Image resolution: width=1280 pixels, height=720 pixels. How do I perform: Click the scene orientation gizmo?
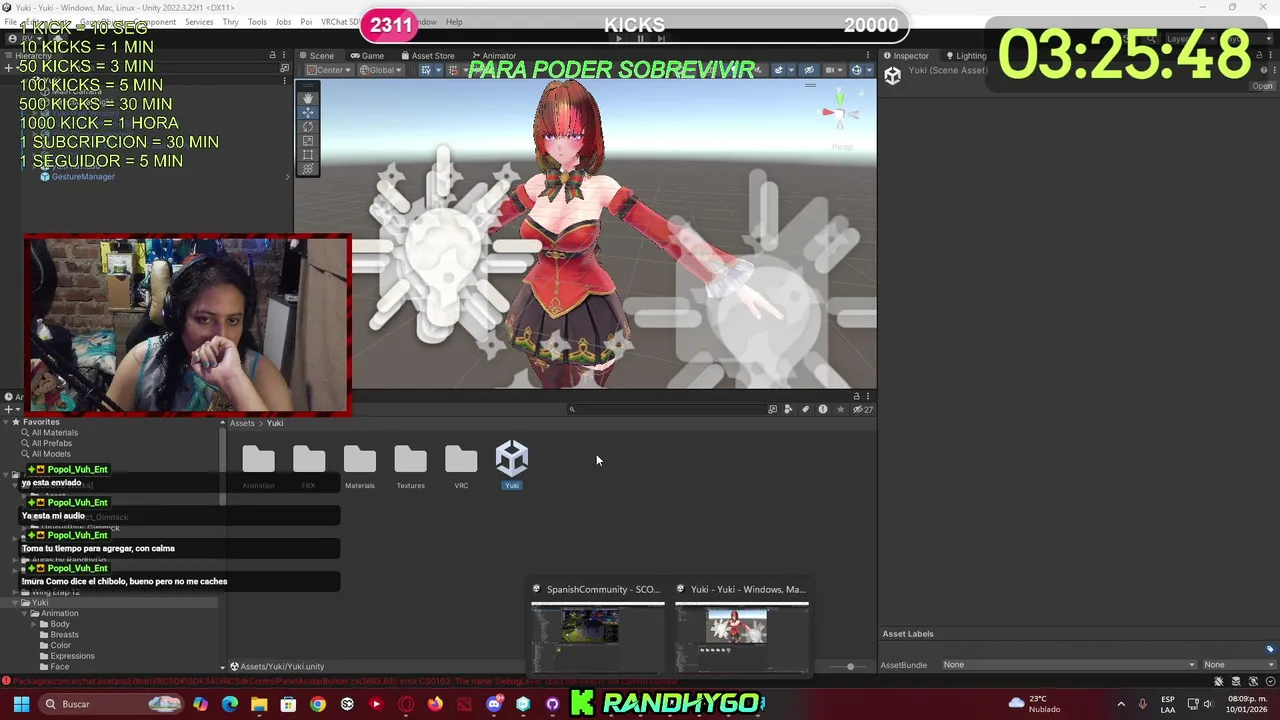click(840, 114)
